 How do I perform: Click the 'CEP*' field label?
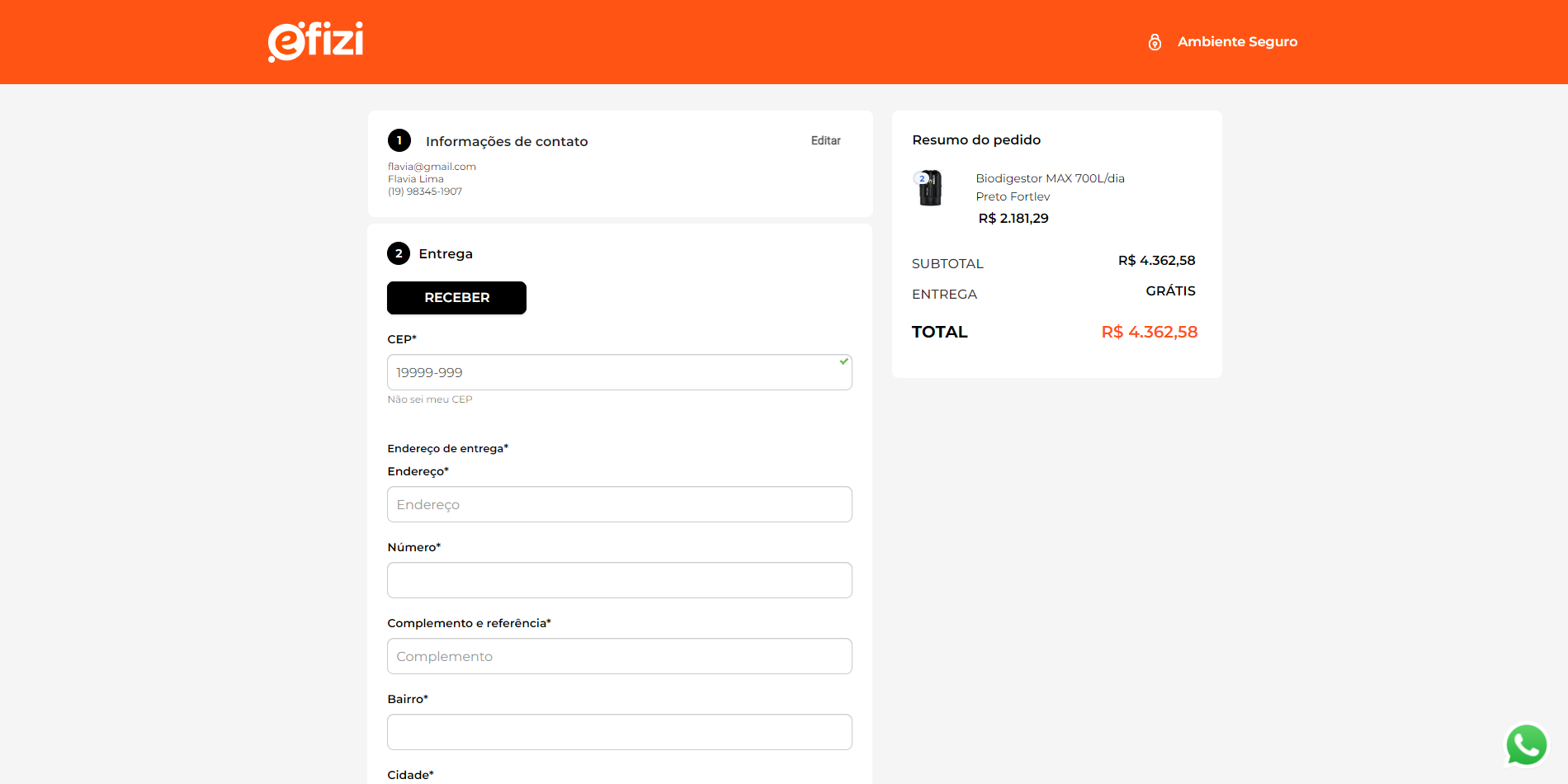(x=402, y=339)
